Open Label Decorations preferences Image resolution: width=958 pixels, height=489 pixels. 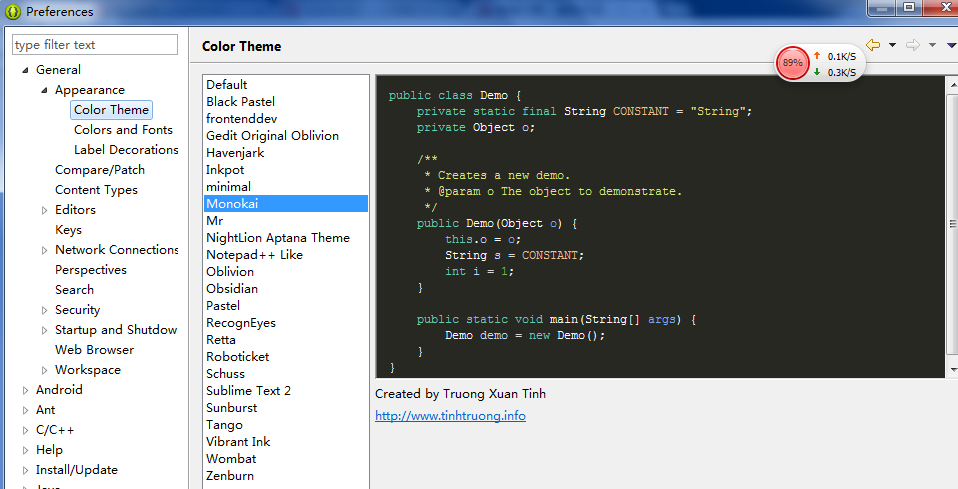click(126, 150)
